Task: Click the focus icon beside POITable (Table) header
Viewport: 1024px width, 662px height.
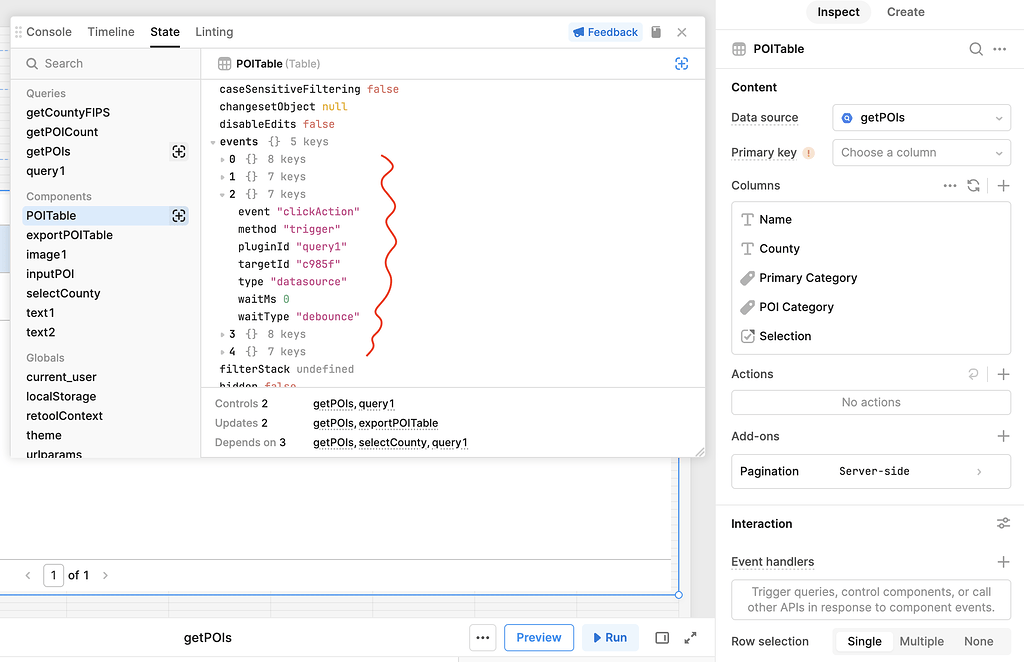Action: (682, 63)
